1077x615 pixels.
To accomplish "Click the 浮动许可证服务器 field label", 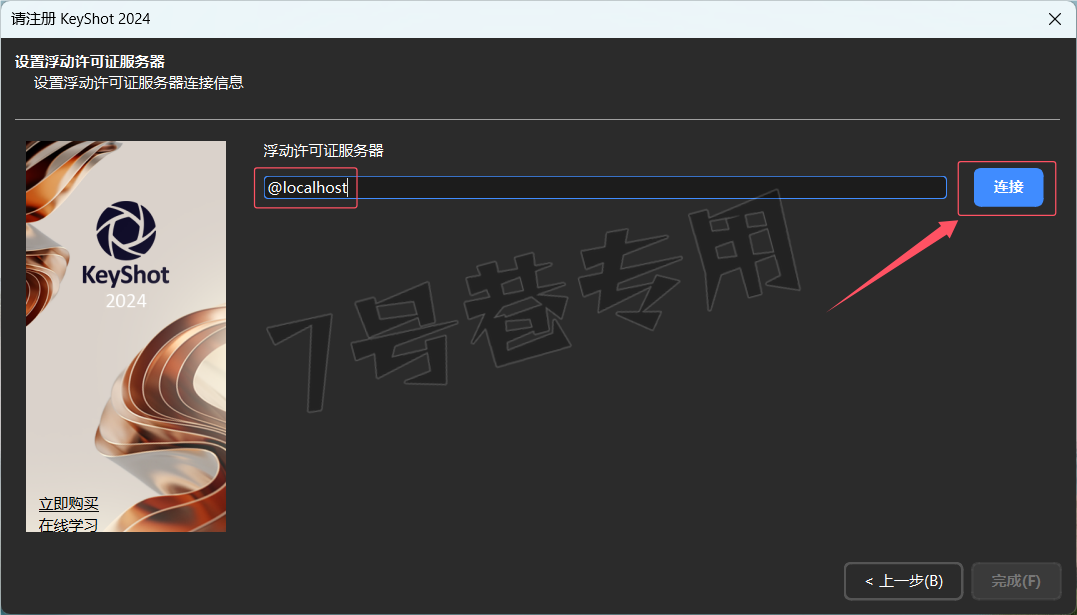I will pos(324,150).
